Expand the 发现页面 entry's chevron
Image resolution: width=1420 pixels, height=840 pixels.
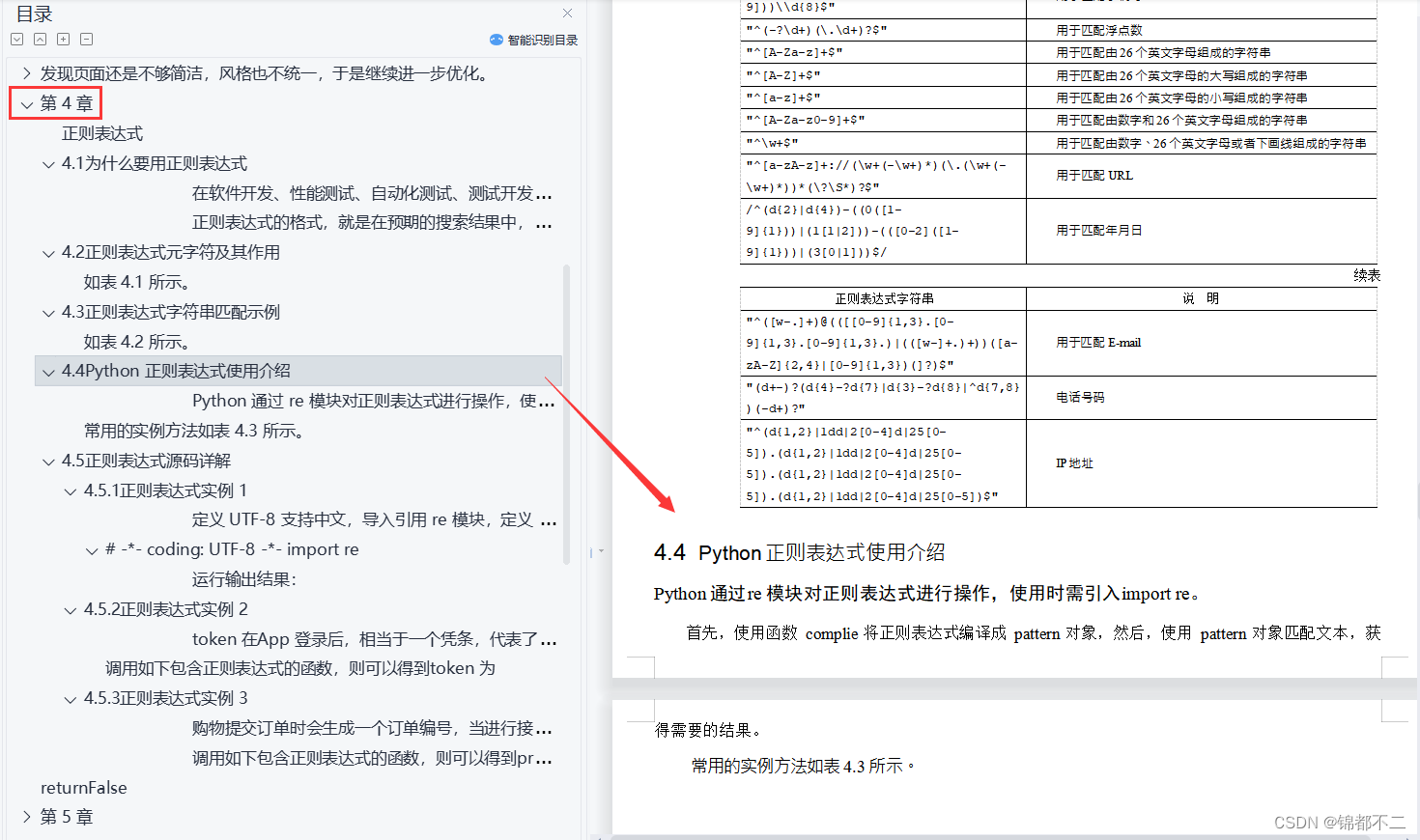25,72
